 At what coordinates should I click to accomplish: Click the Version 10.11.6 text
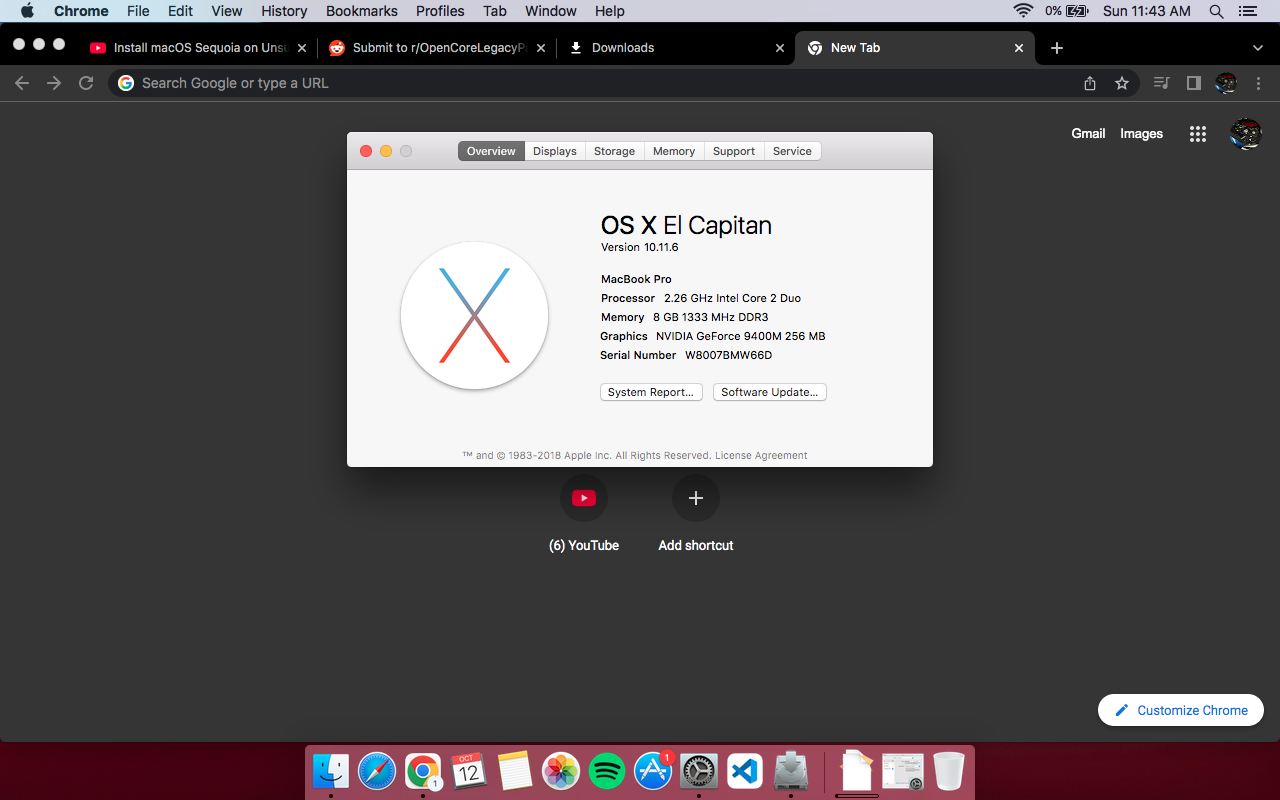pyautogui.click(x=639, y=247)
